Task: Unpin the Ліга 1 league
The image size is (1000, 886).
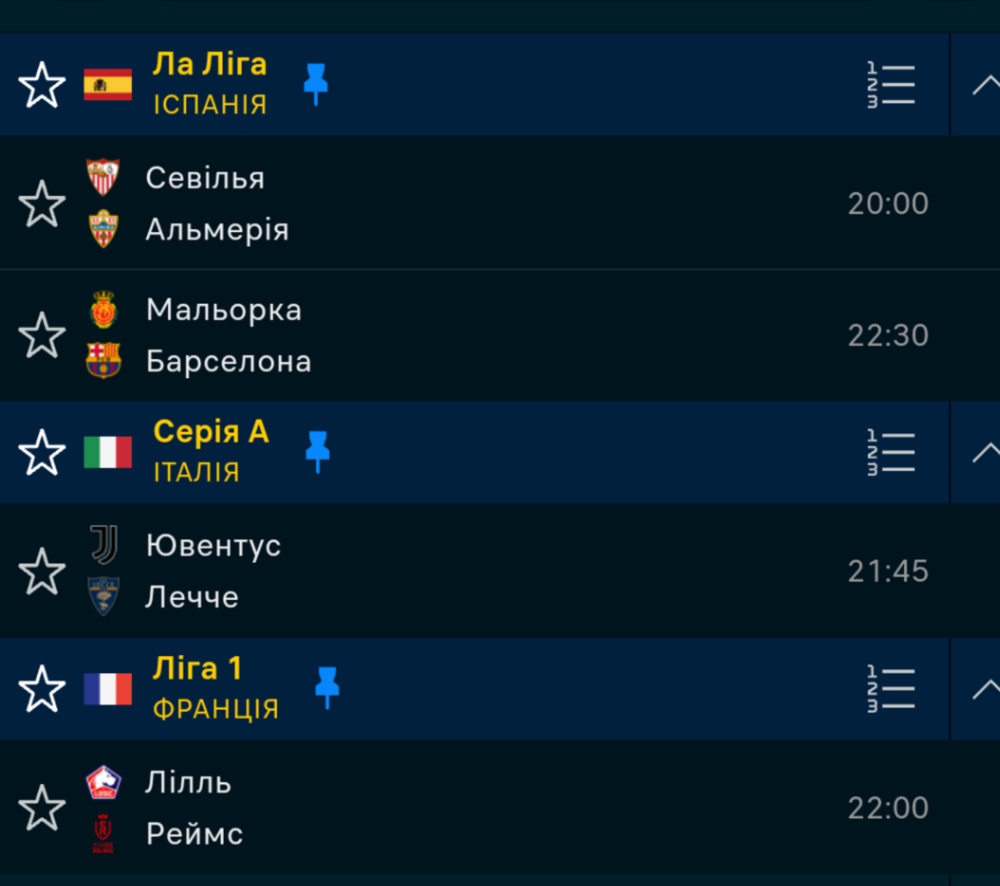Action: [327, 688]
